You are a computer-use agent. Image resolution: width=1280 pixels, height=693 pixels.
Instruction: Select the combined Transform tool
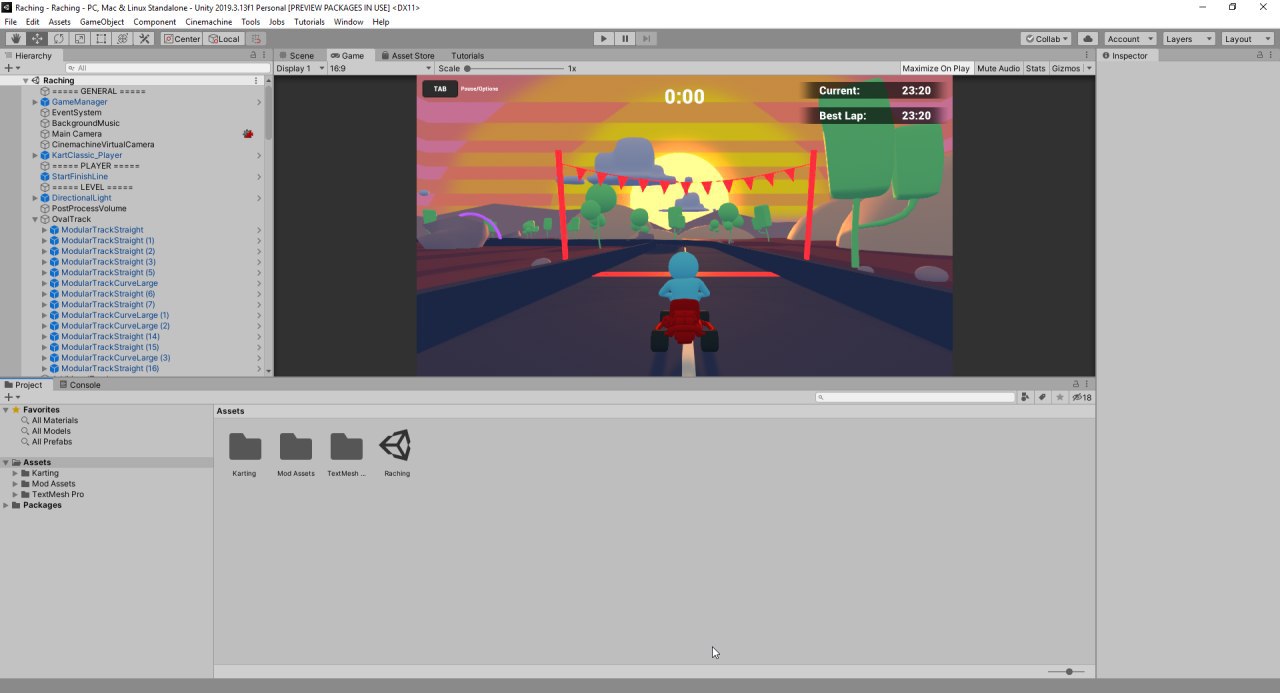click(123, 39)
